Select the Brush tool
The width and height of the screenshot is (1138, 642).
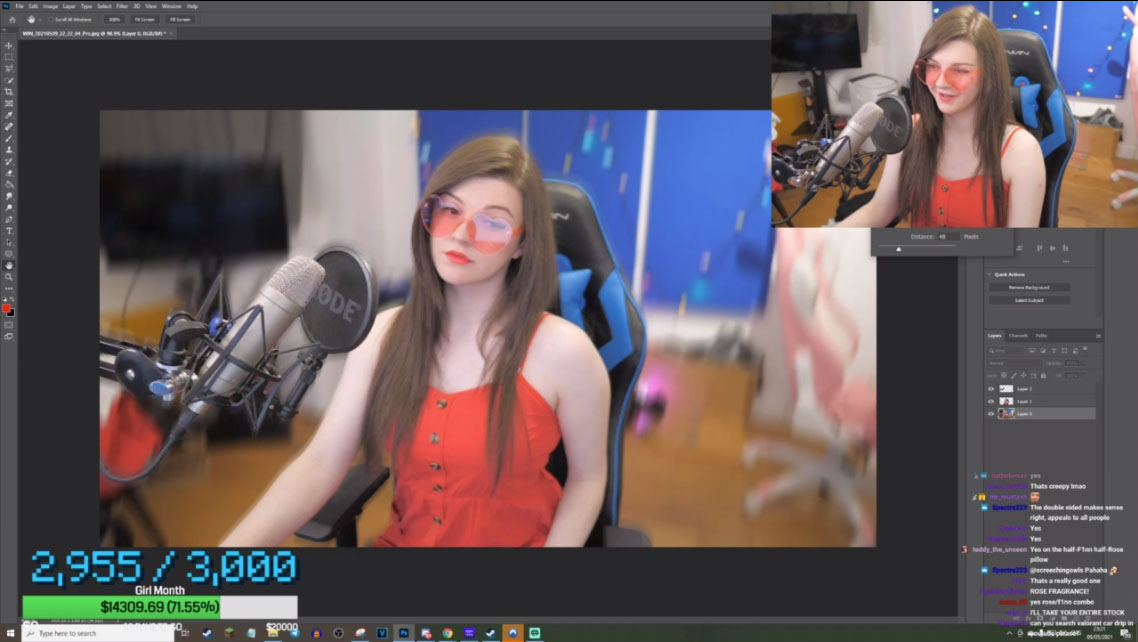(x=9, y=139)
